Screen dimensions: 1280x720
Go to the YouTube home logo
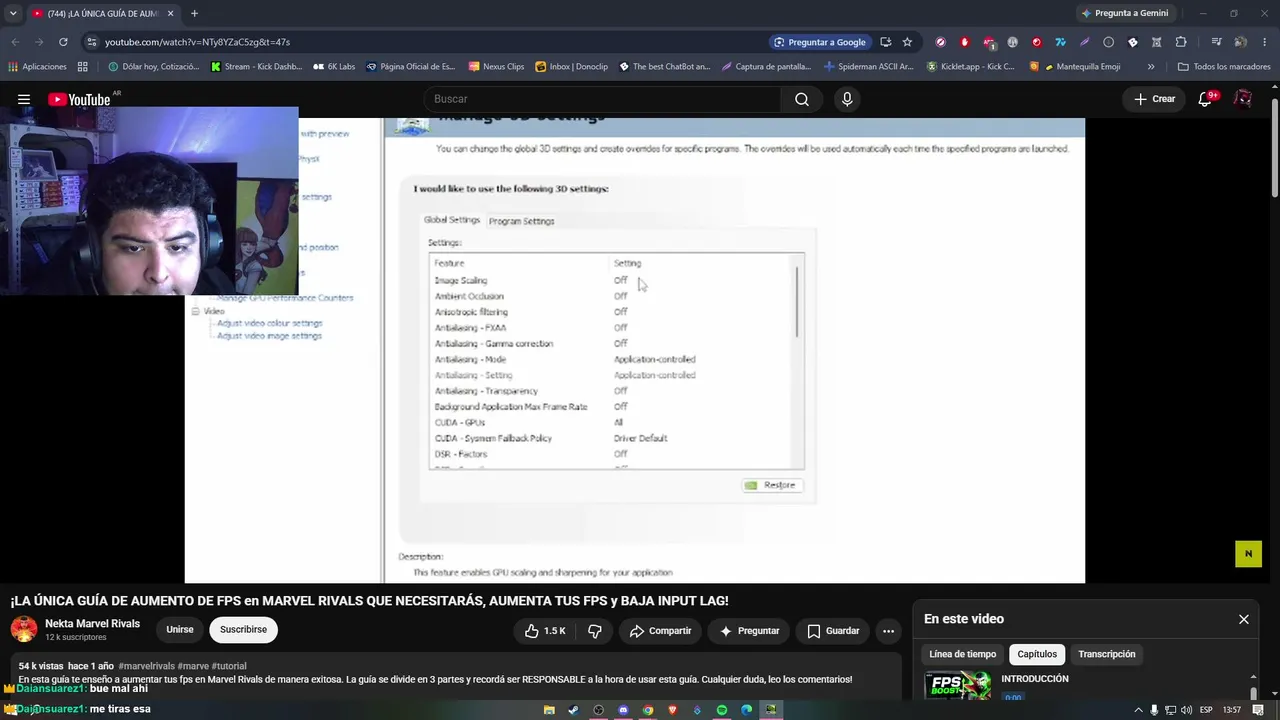pos(79,99)
